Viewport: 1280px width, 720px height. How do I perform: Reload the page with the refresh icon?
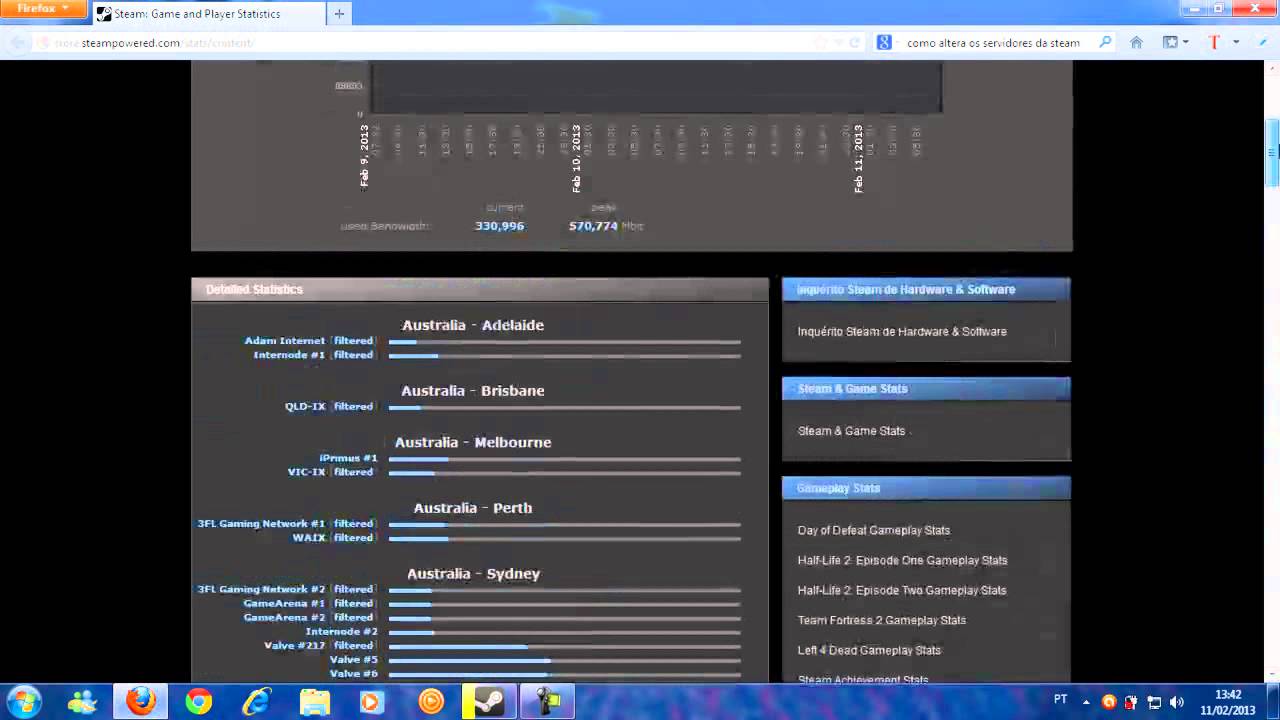pos(855,43)
